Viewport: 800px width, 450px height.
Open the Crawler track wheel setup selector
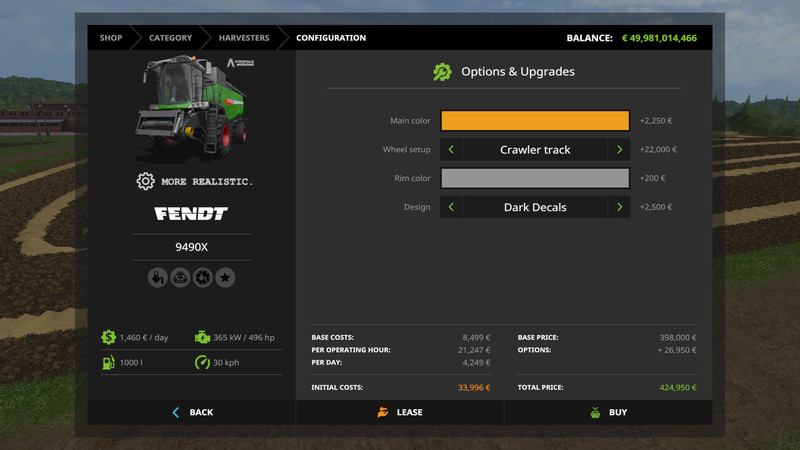coord(535,150)
